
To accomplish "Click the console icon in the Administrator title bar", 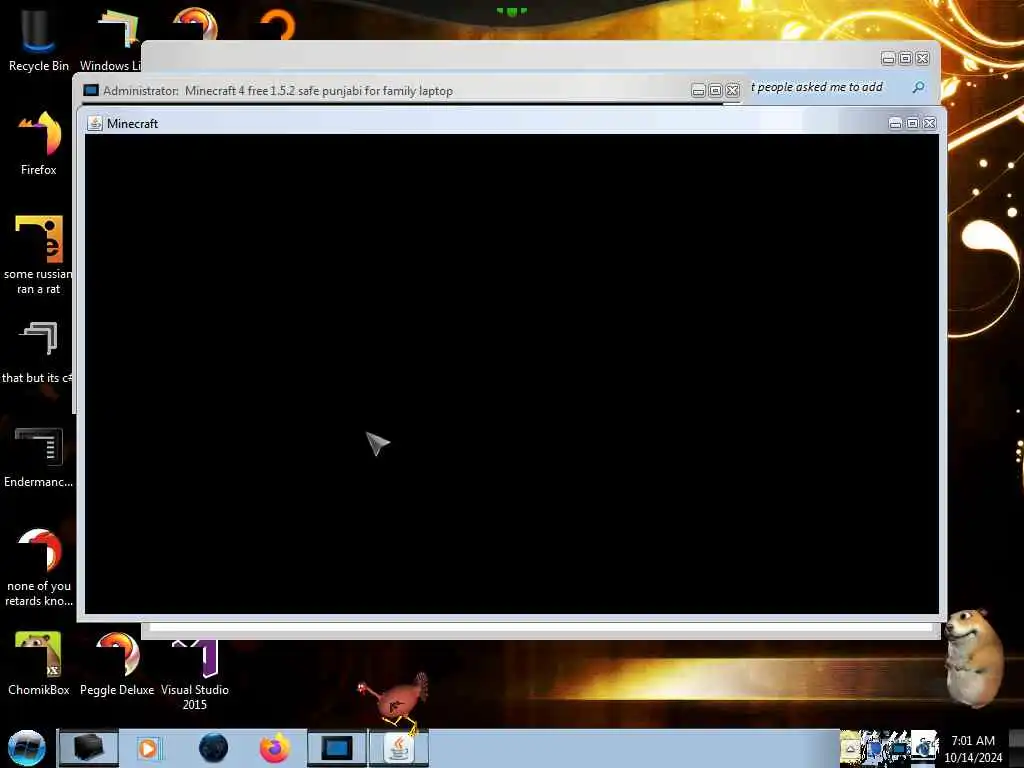I will 91,90.
